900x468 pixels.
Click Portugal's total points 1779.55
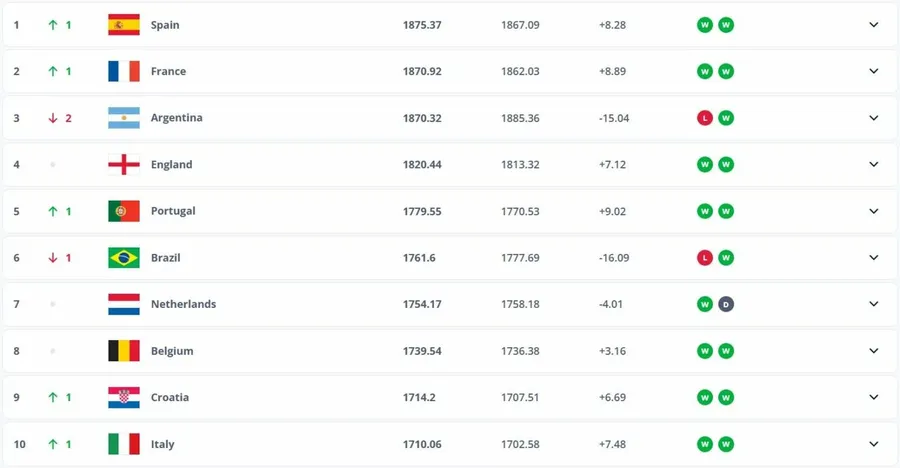point(424,211)
